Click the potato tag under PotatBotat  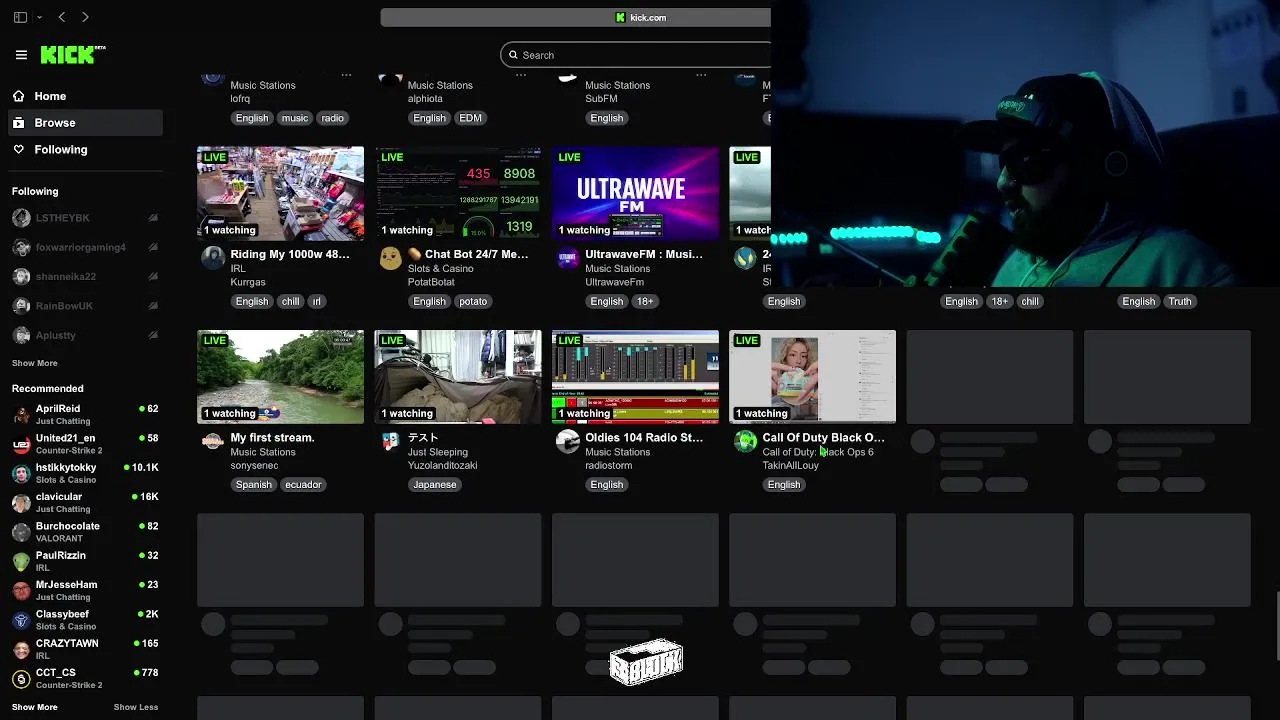tap(473, 301)
